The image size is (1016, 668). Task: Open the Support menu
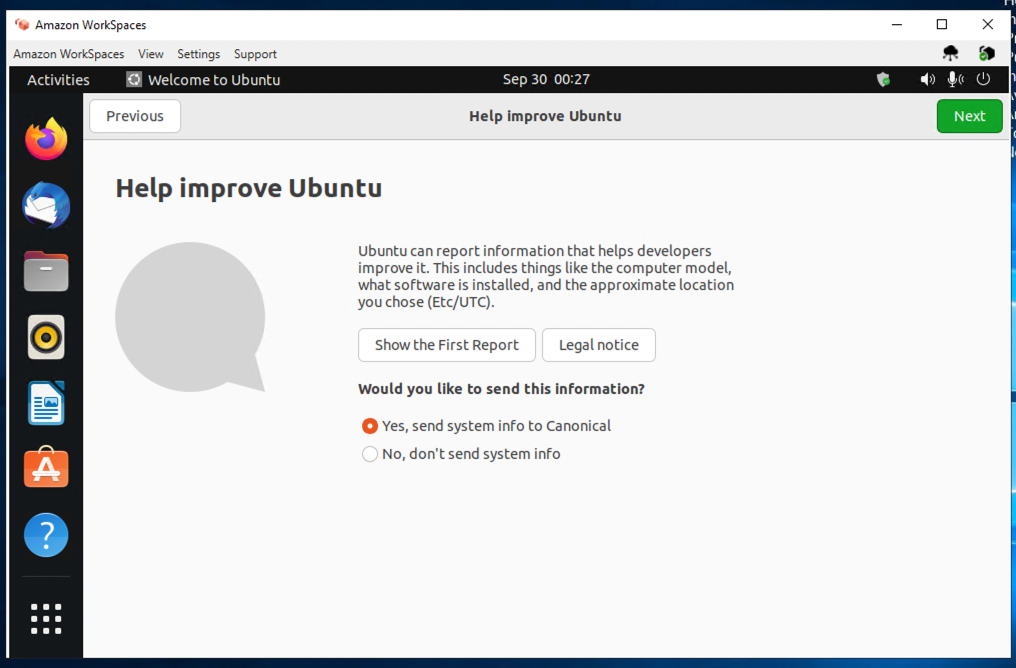tap(255, 54)
